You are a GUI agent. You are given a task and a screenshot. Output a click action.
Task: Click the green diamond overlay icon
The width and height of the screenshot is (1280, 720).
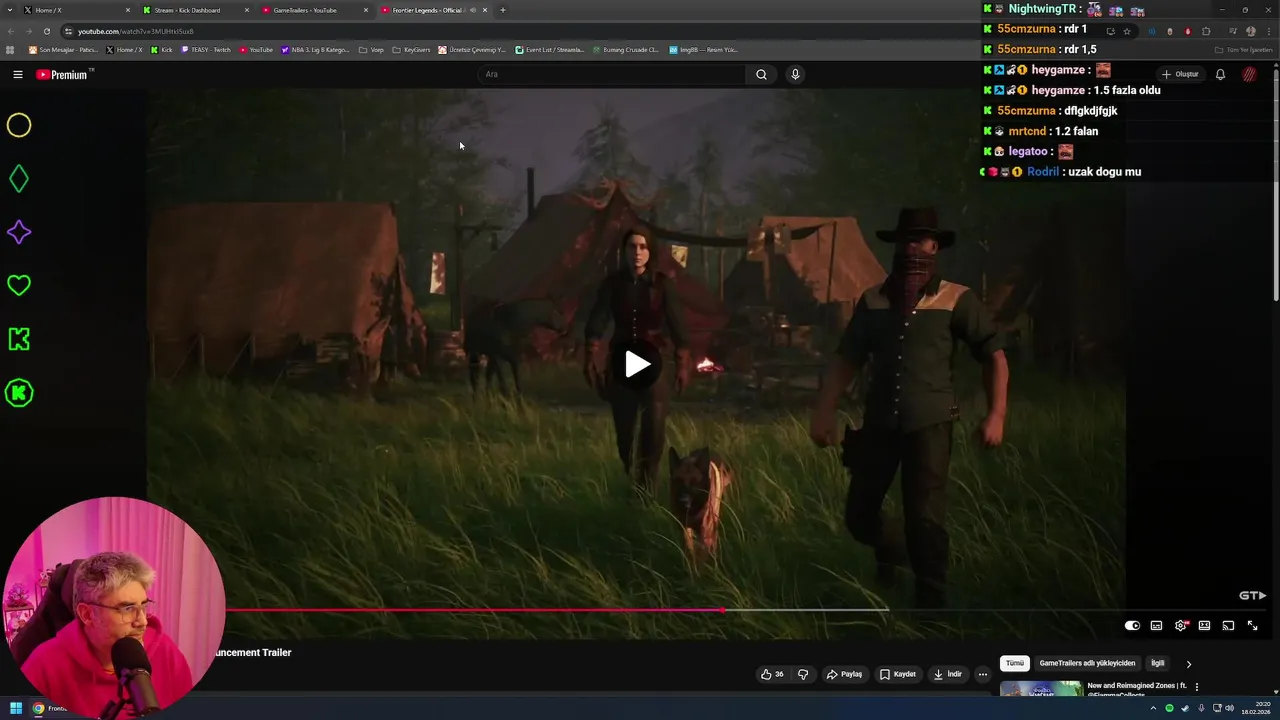tap(19, 179)
